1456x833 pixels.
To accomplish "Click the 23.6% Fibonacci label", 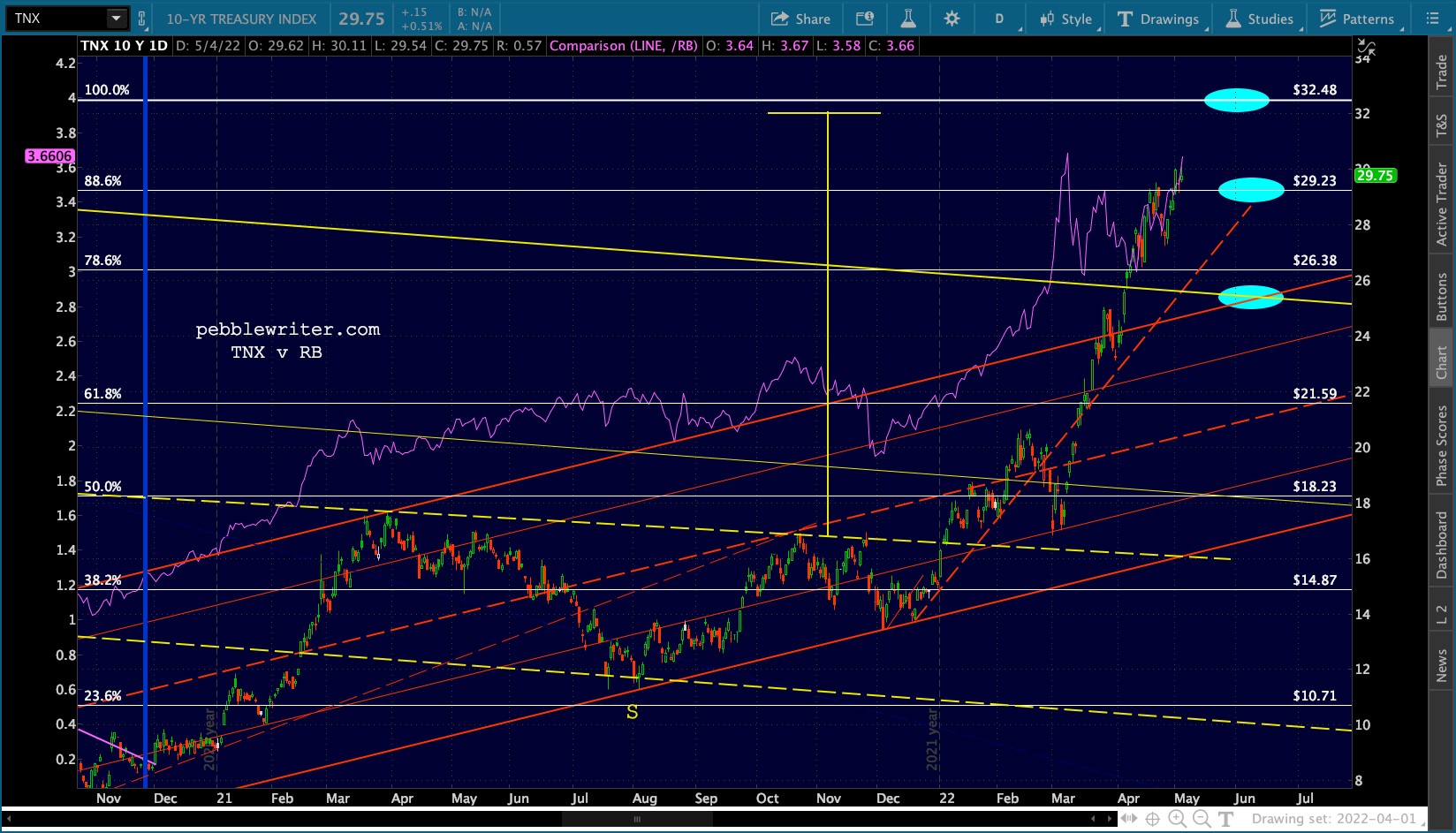I will click(x=103, y=696).
